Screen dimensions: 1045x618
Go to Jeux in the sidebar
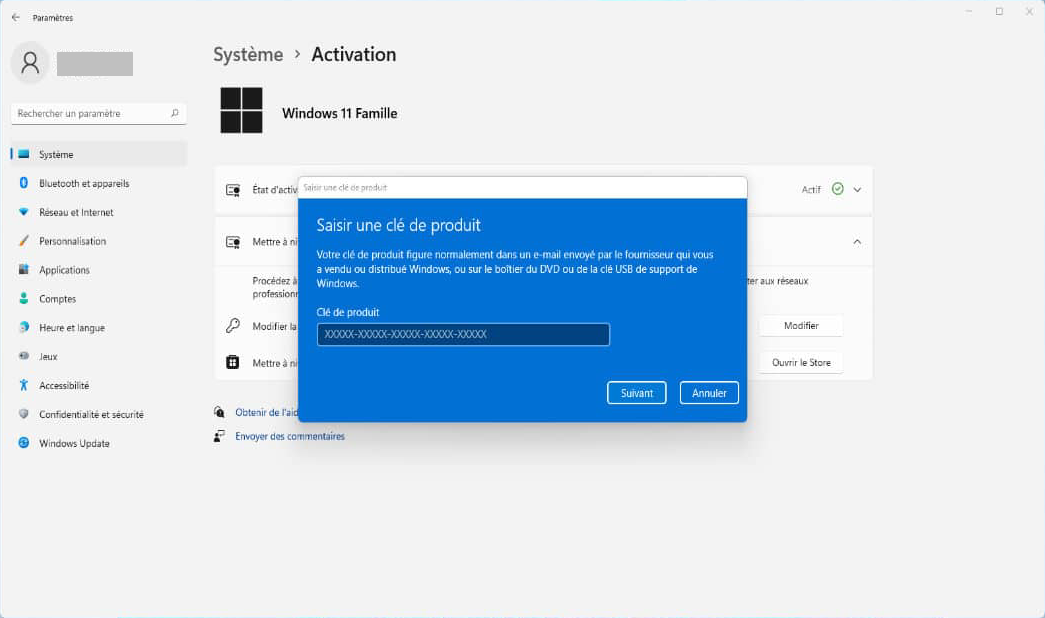[x=48, y=356]
